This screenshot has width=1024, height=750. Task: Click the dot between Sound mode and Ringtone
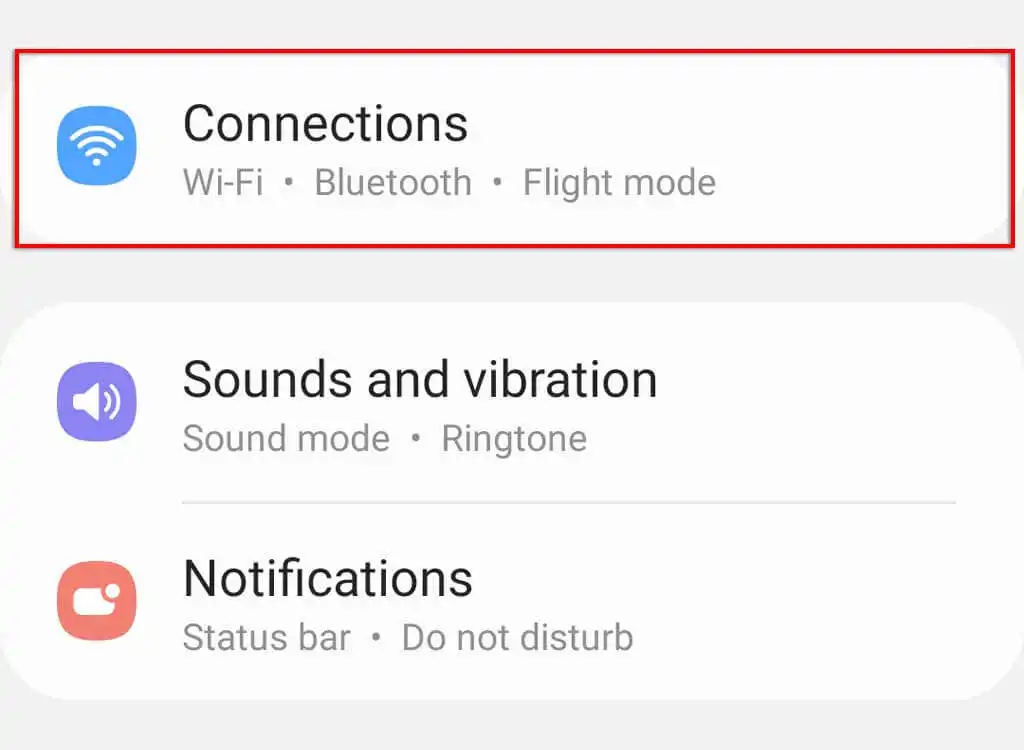point(415,438)
